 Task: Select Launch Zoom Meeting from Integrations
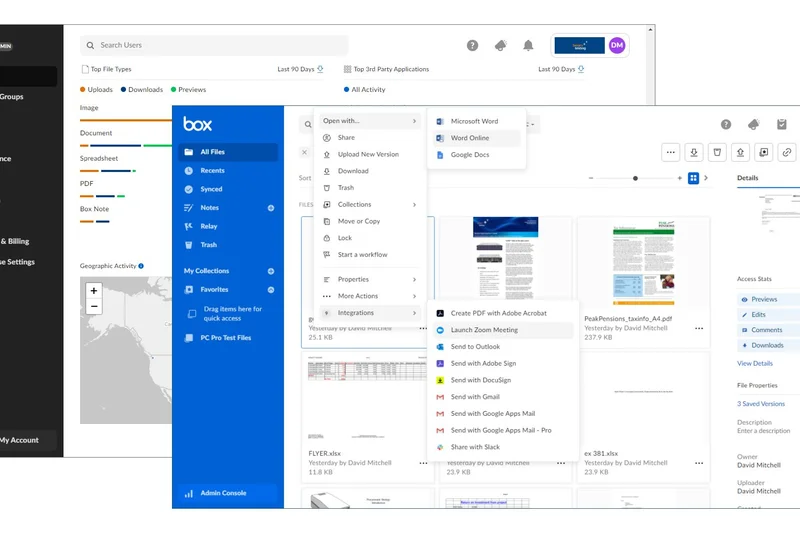(x=484, y=330)
